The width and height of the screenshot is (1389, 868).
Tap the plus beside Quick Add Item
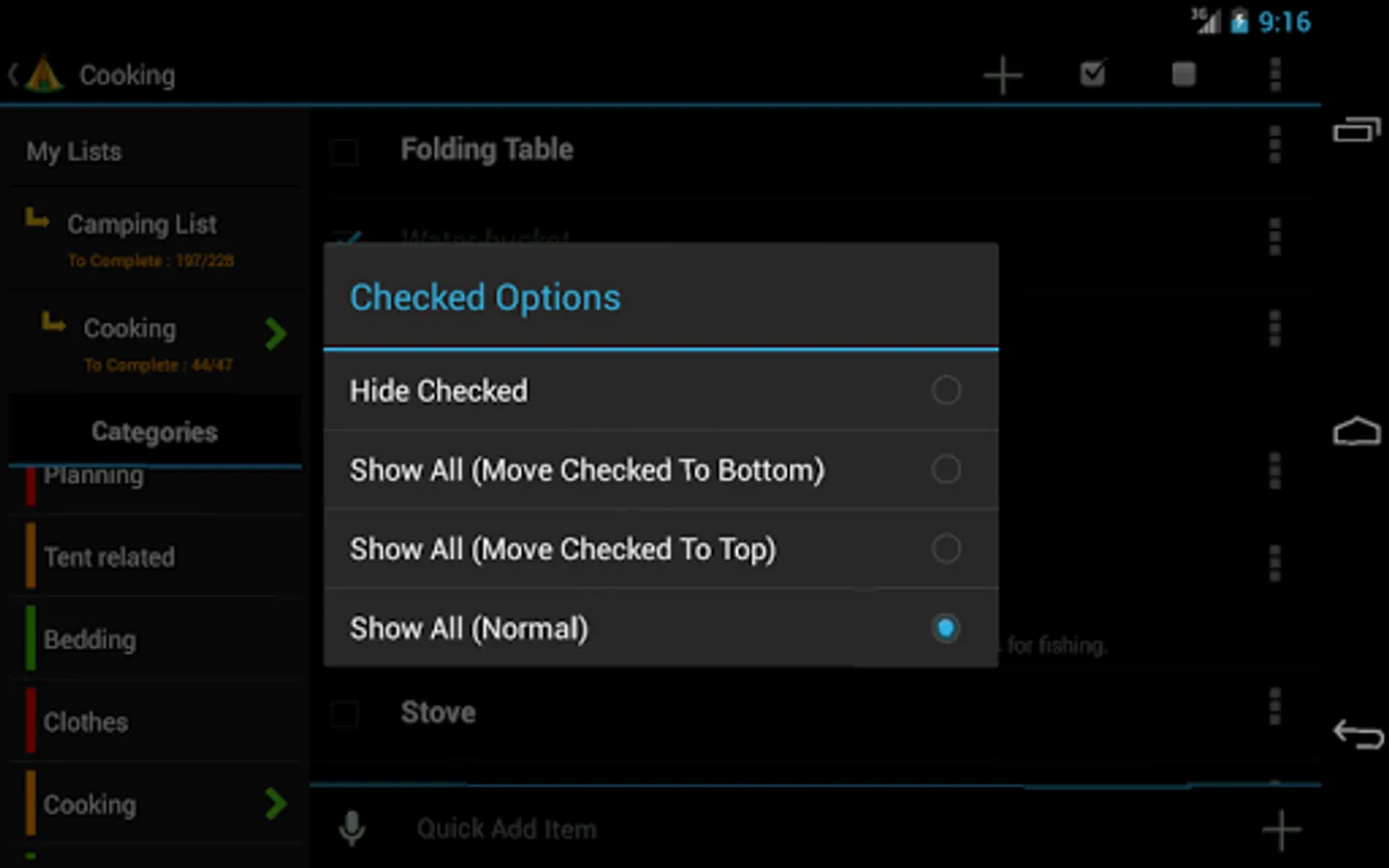coord(1281,829)
